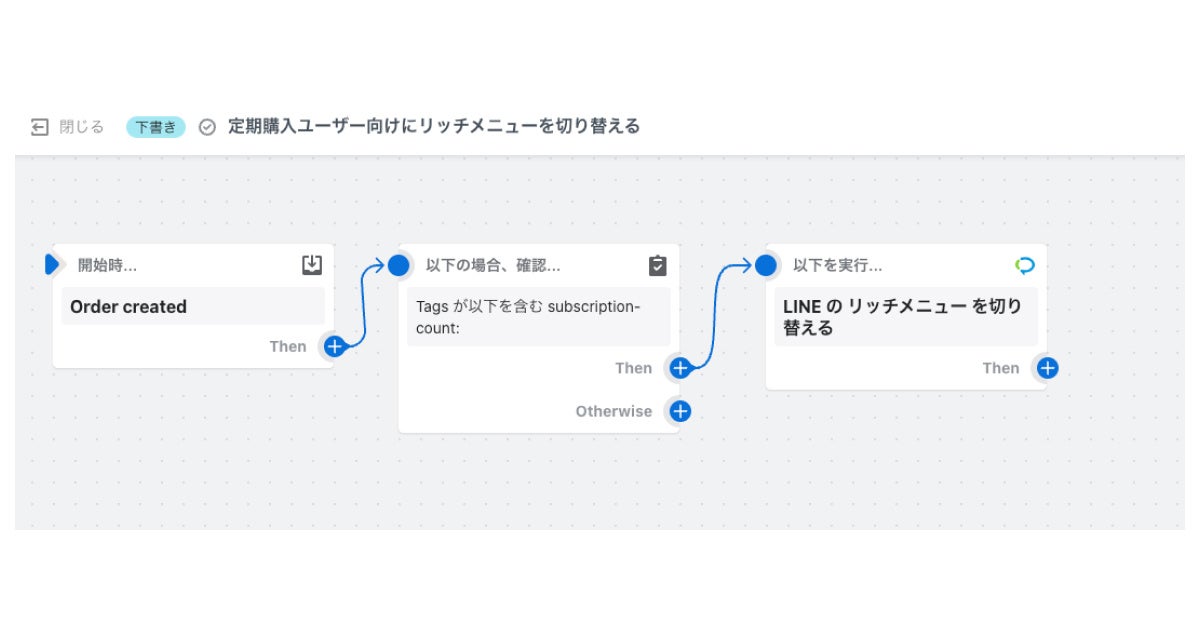Image resolution: width=1200 pixels, height=630 pixels.
Task: Click the blue connector dot on the LINE action node
Action: [x=765, y=265]
